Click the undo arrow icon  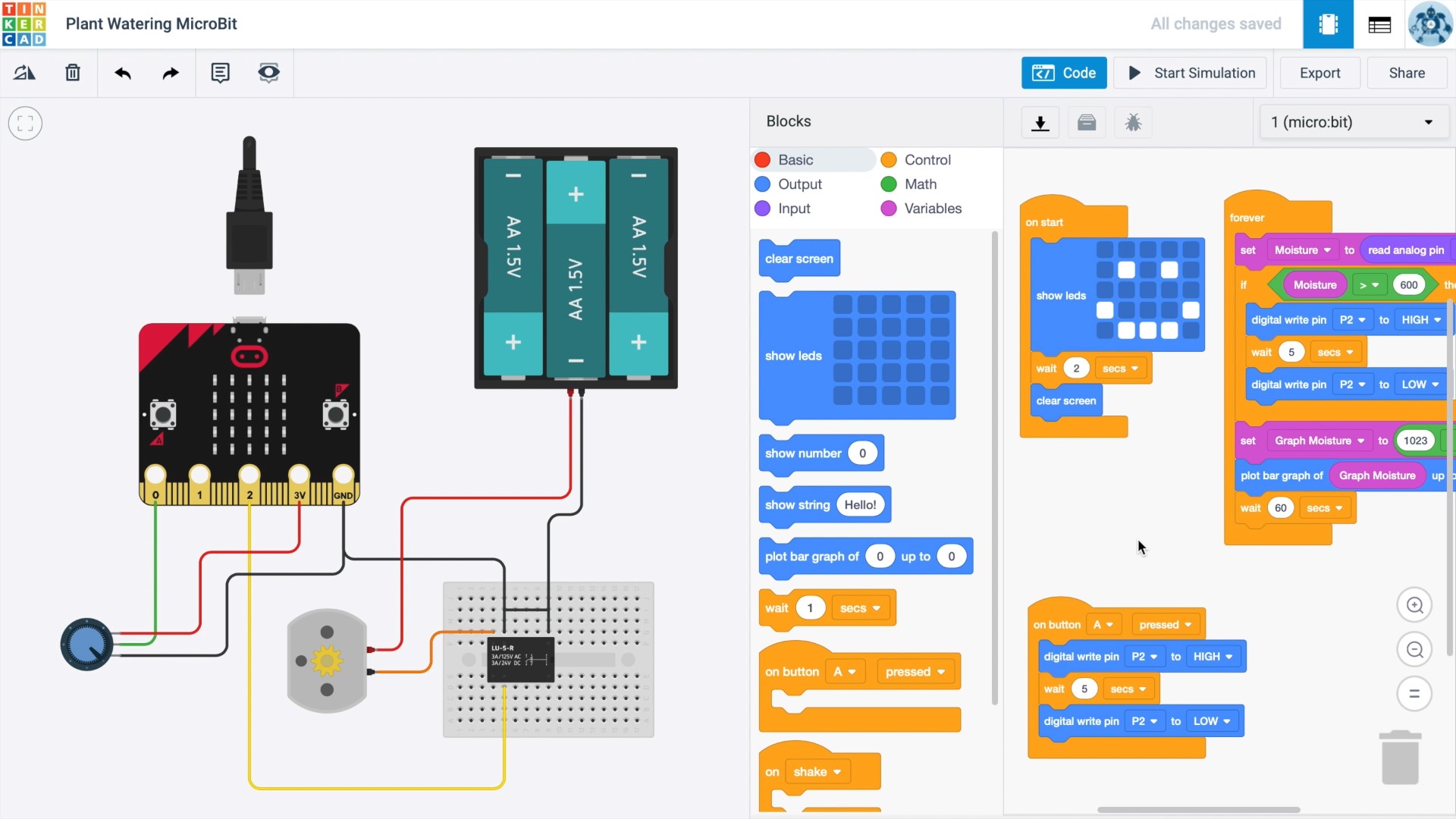click(123, 73)
